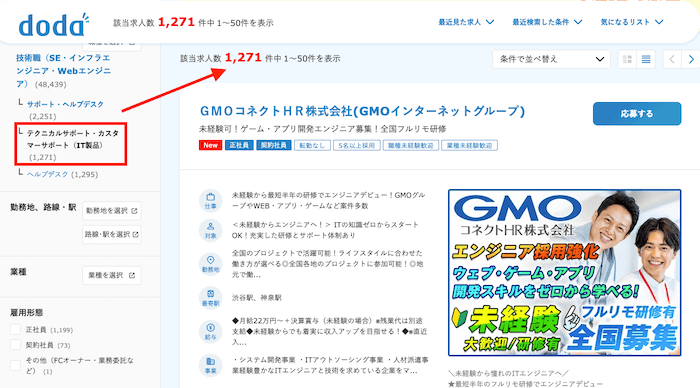Click the 業種 section label
This screenshot has width=700, height=388.
(x=18, y=272)
